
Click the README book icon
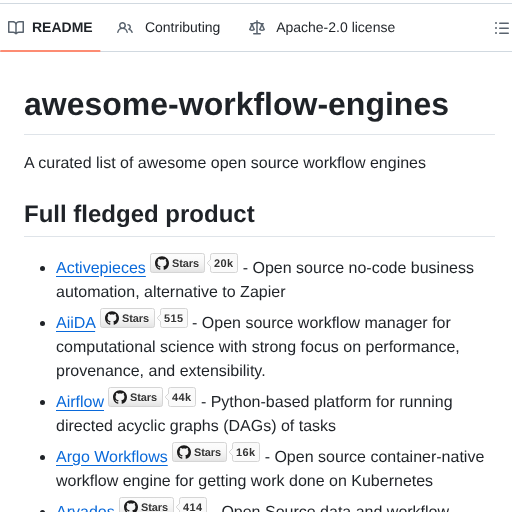(16, 28)
